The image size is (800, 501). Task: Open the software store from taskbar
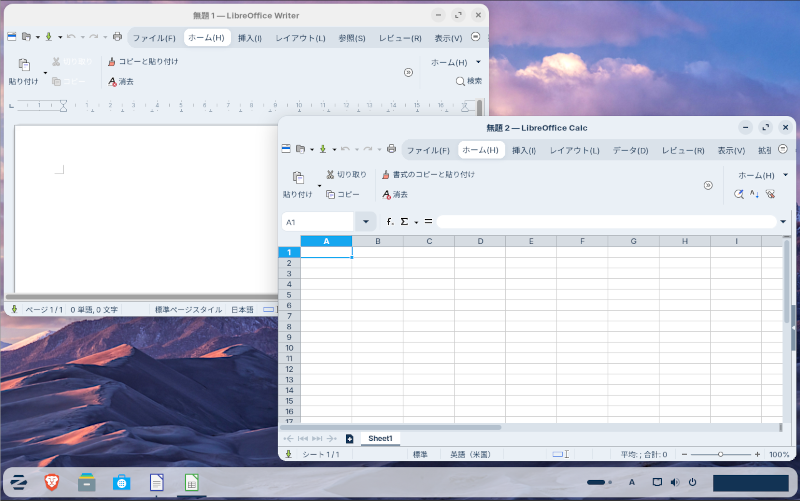121,482
